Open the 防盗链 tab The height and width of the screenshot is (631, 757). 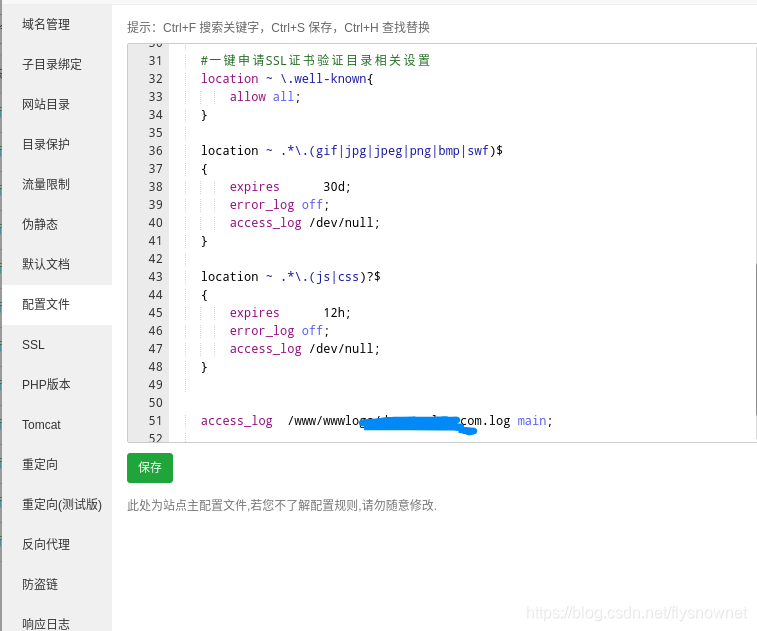(40, 584)
